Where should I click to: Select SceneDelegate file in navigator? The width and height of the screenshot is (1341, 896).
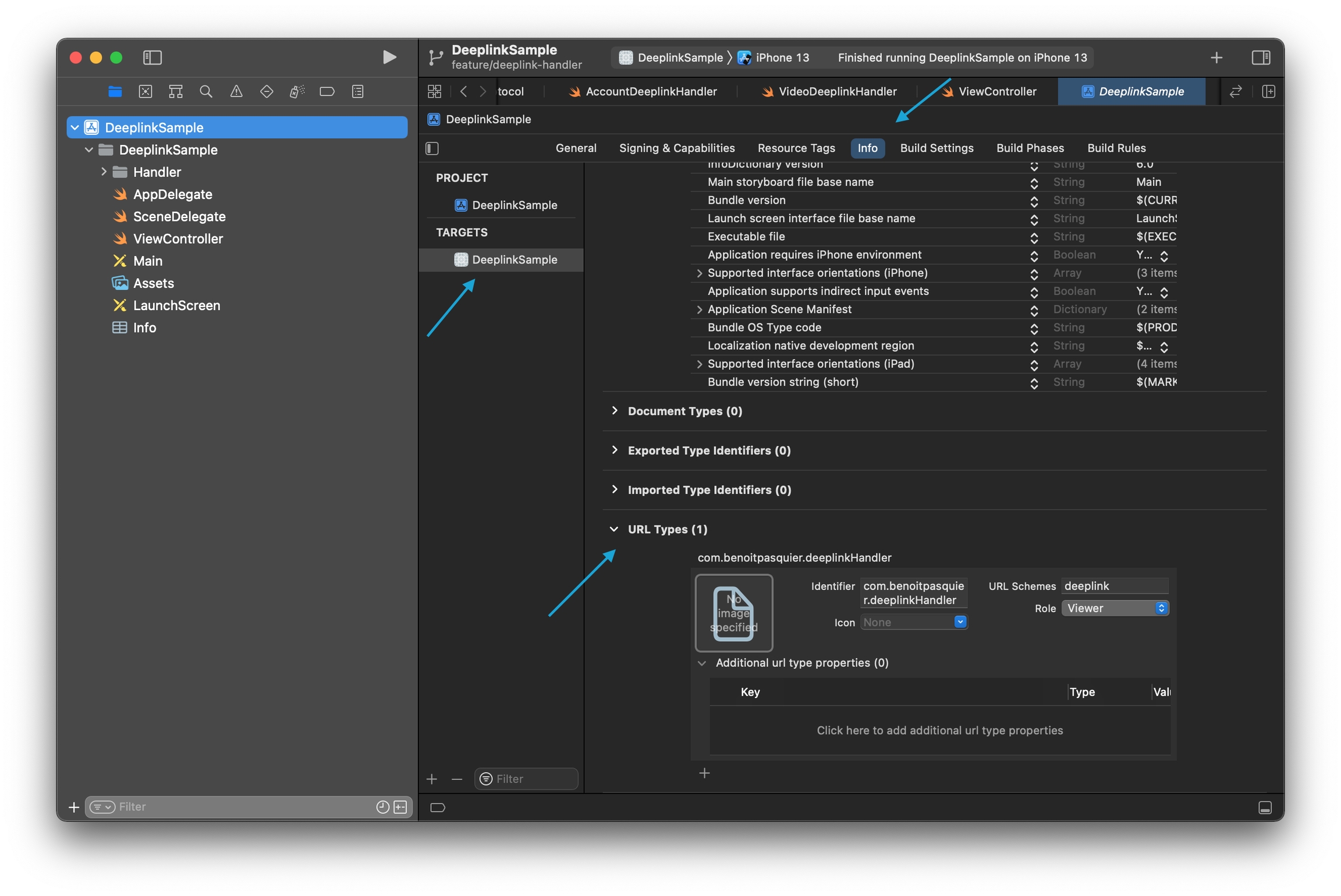pos(179,216)
